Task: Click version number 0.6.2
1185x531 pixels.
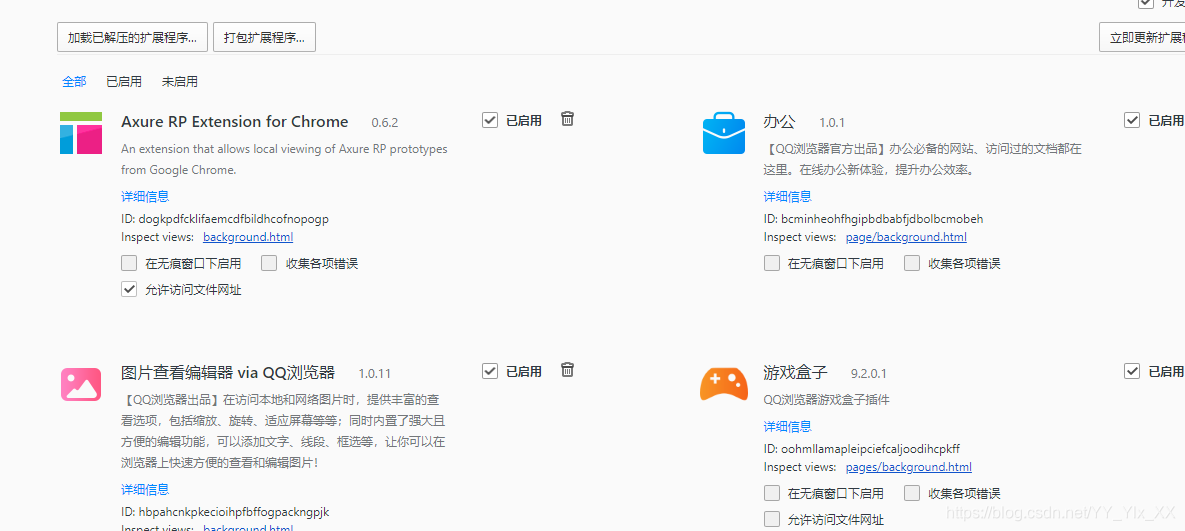Action: click(x=385, y=122)
